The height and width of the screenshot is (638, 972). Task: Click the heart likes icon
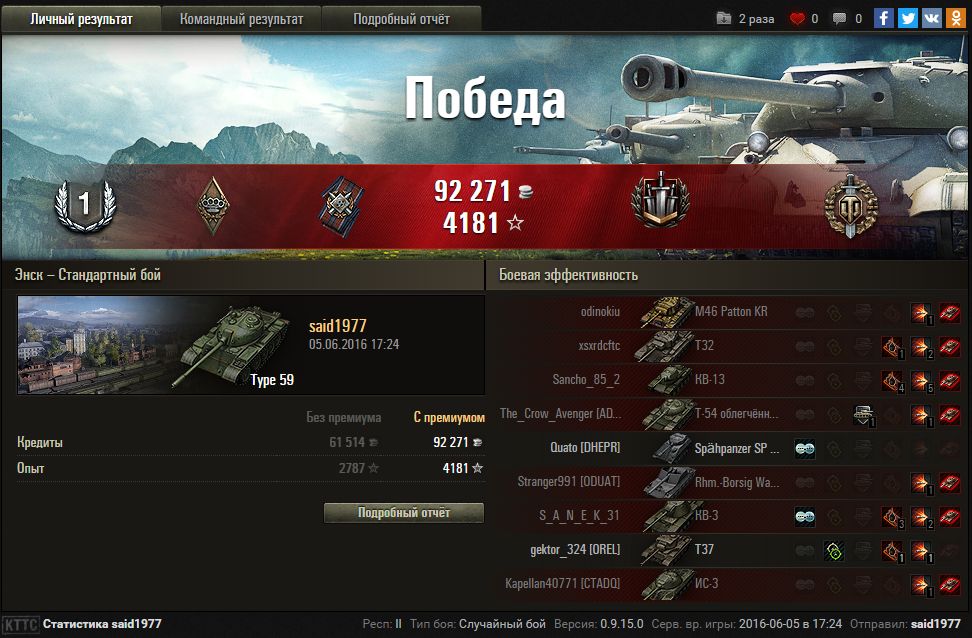point(797,19)
